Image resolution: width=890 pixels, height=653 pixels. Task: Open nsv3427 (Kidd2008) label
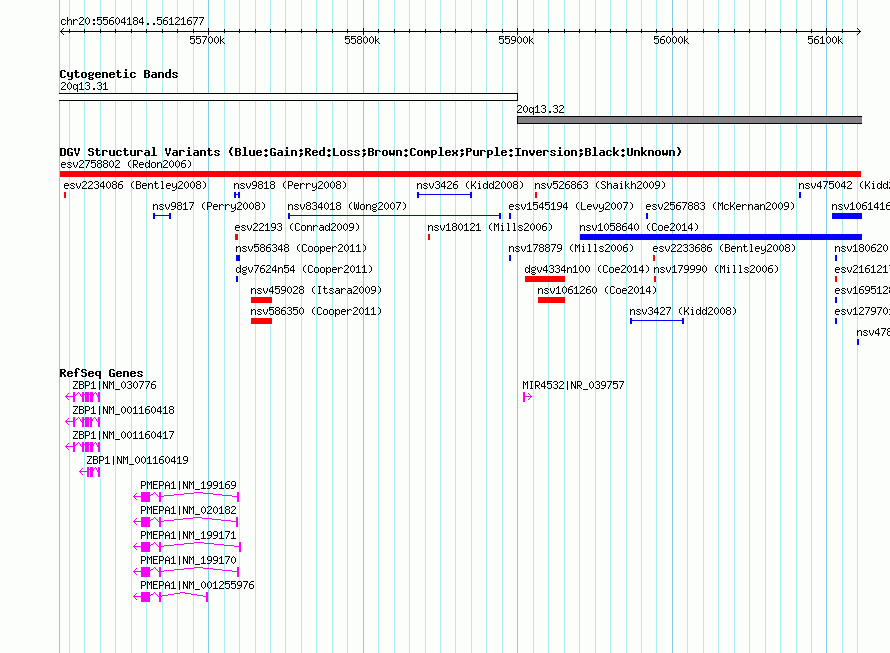(683, 311)
